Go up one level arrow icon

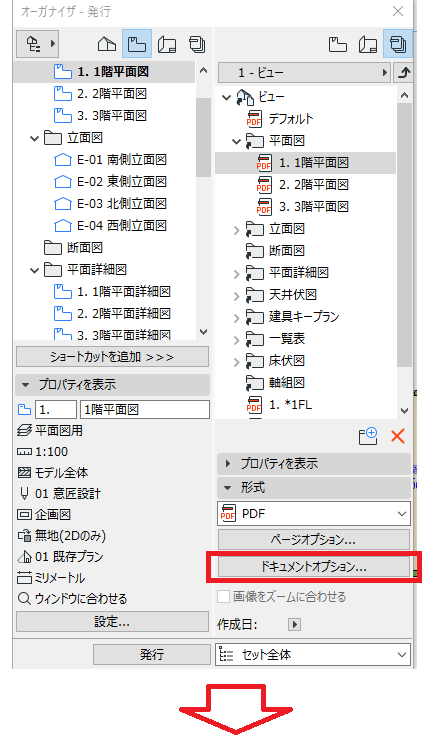coord(404,73)
